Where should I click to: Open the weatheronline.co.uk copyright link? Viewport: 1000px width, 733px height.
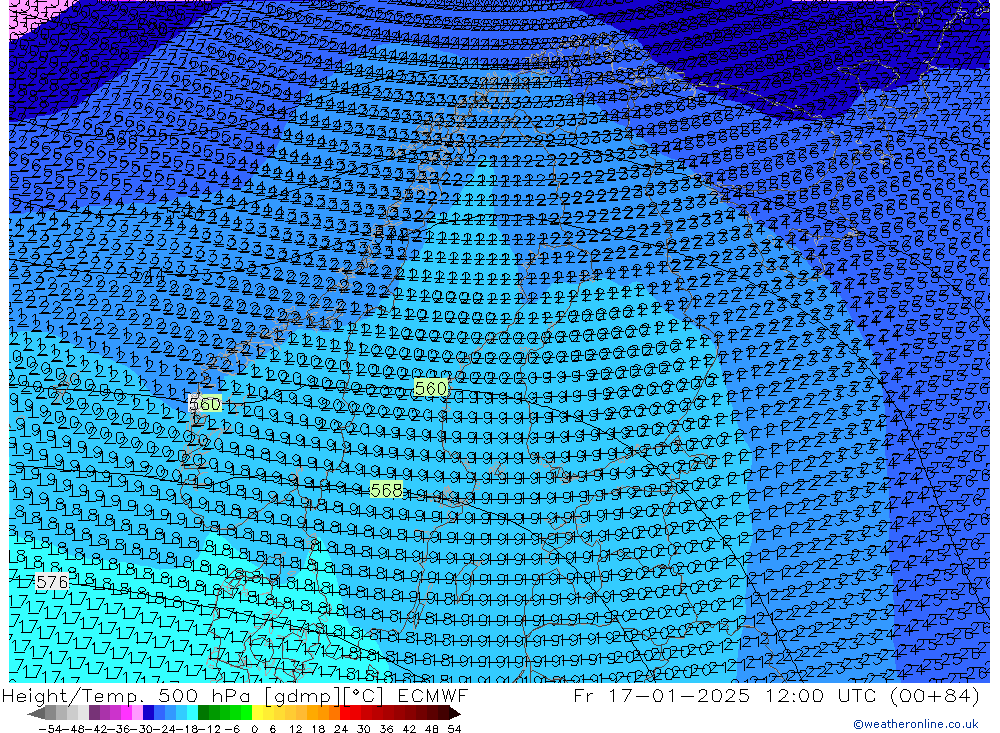tap(915, 723)
